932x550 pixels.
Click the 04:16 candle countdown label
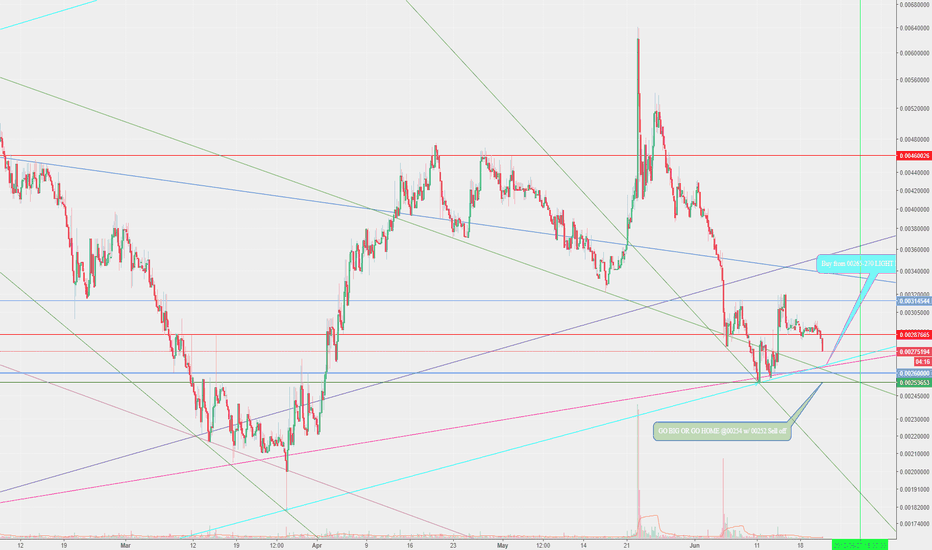point(922,362)
